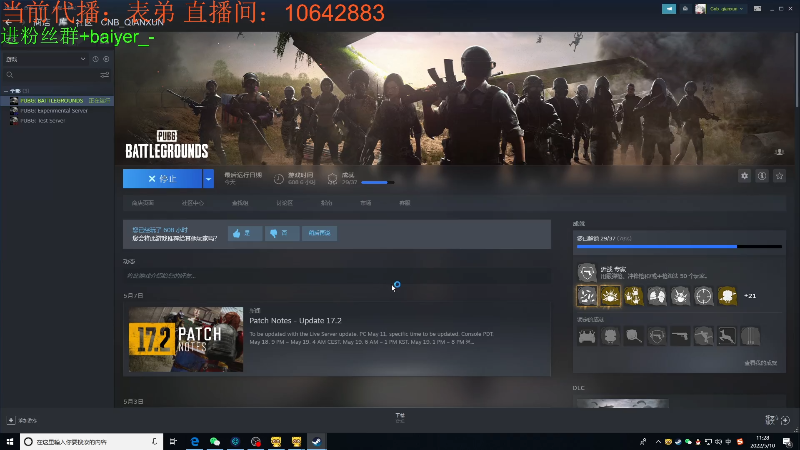Screen dimensions: 800x450
Task: Click the 17.2 Patch Notes thumbnail
Action: [x=186, y=339]
